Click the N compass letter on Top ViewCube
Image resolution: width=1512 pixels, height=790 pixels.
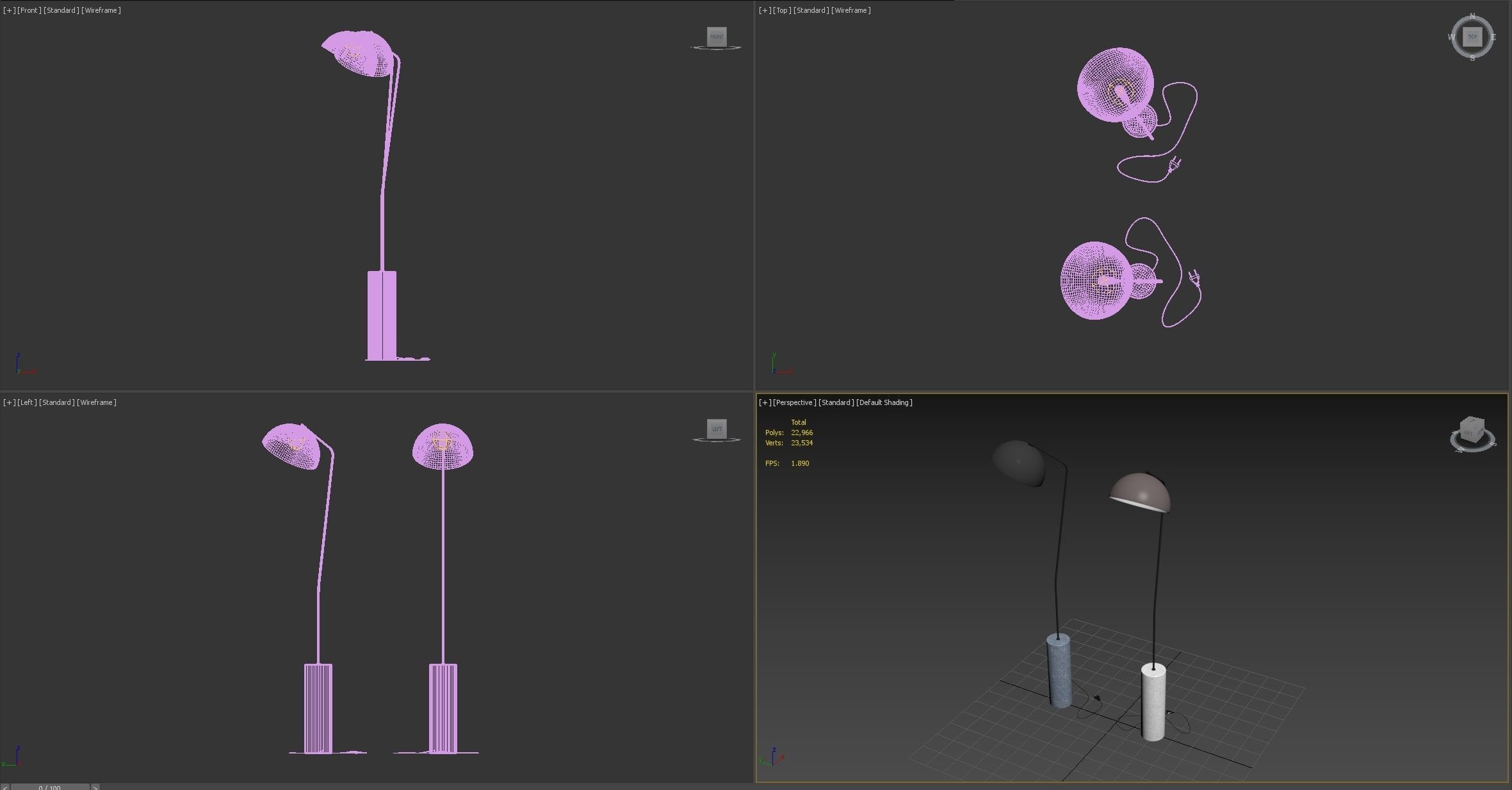click(1472, 16)
